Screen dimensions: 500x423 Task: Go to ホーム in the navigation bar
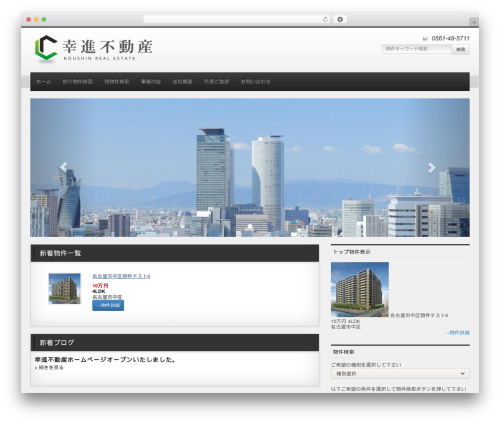[x=44, y=82]
